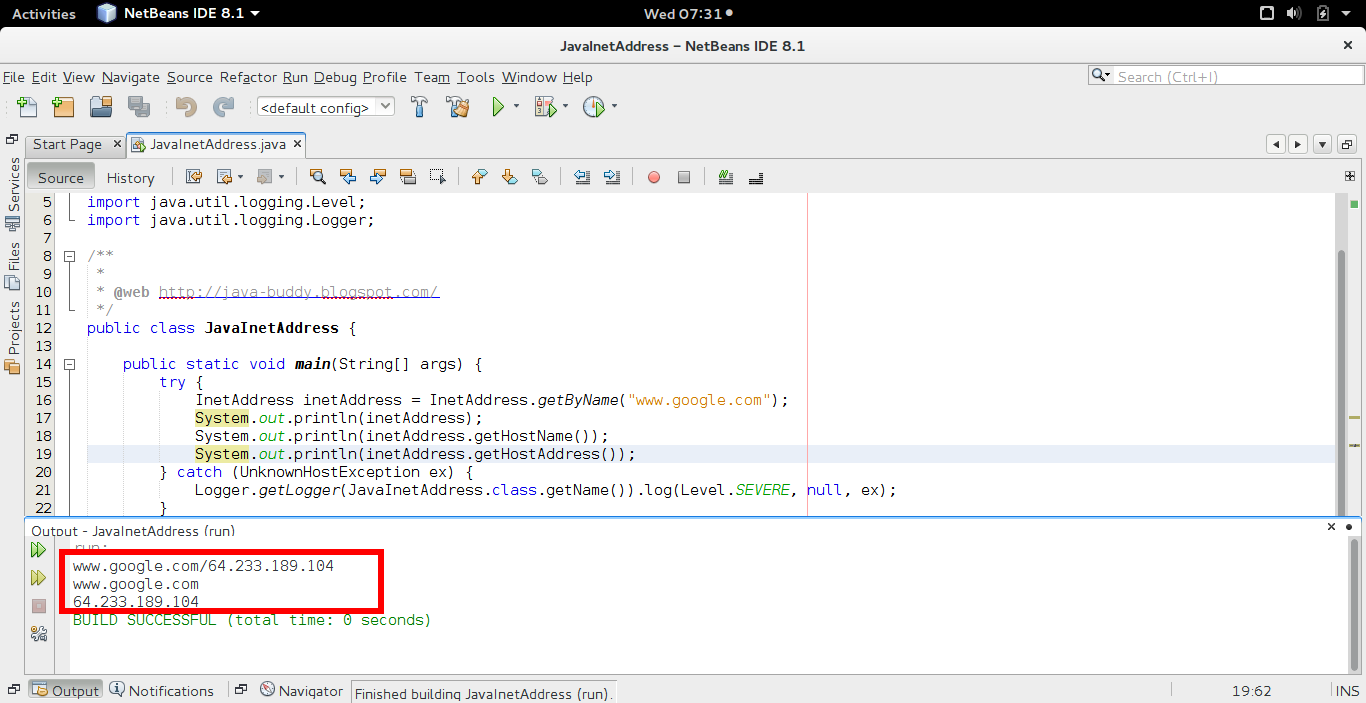The width and height of the screenshot is (1366, 703).
Task: Click the Undo arrow icon
Action: (x=186, y=106)
